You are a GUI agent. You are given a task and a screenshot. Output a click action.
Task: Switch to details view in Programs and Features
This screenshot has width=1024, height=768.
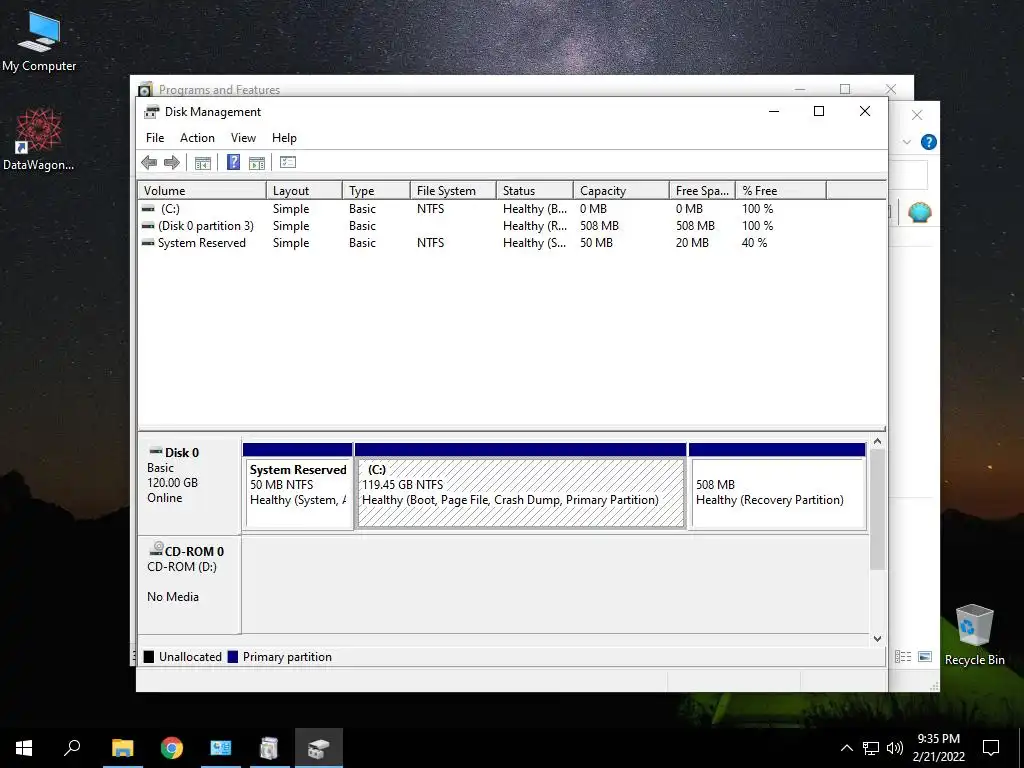click(x=903, y=656)
